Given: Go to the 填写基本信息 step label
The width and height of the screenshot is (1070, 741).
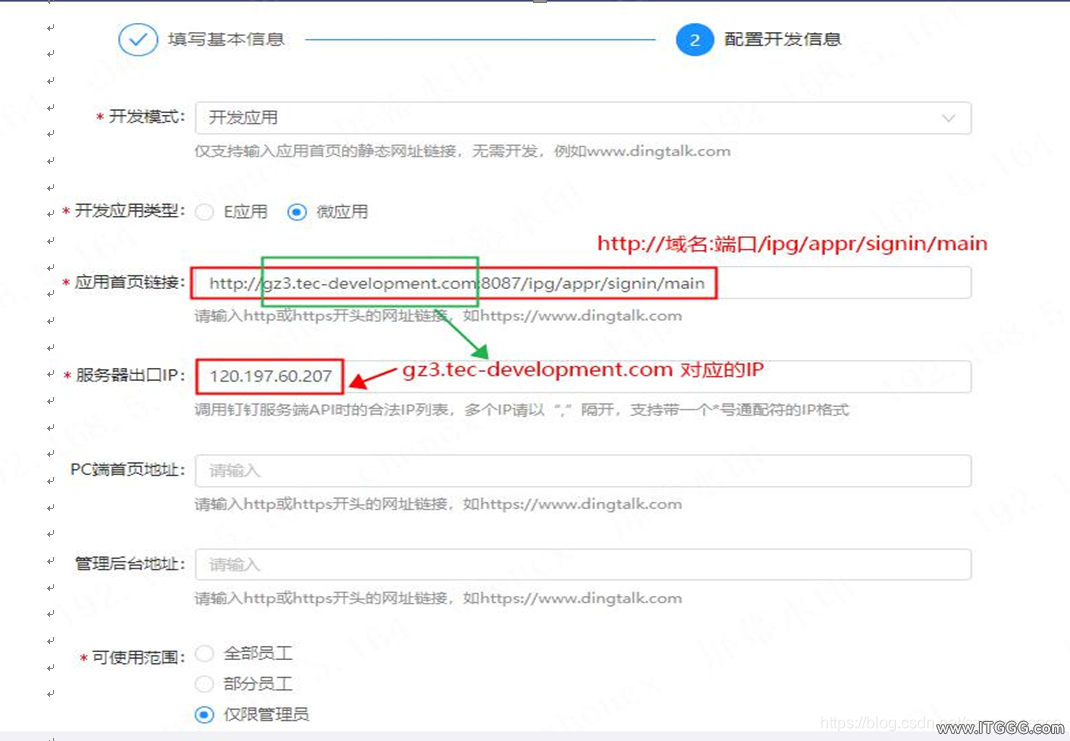Looking at the screenshot, I should pos(227,40).
